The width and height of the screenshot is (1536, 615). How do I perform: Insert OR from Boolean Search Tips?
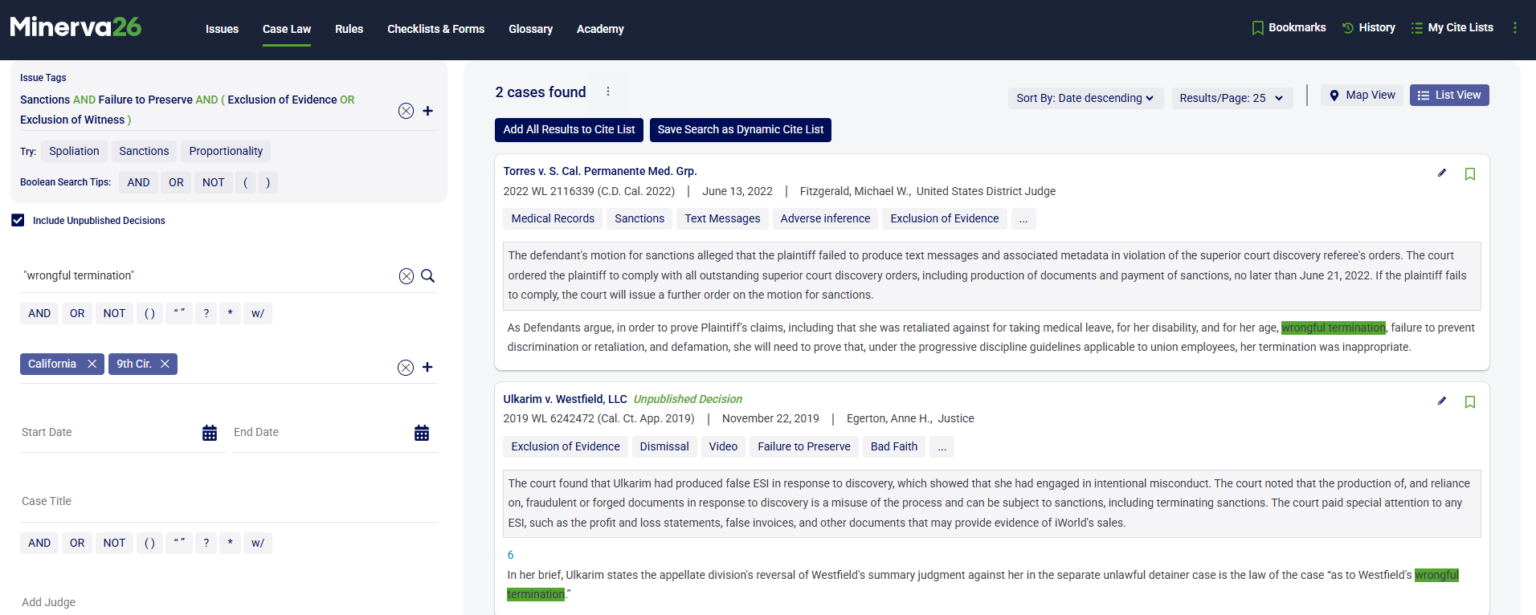(x=176, y=182)
